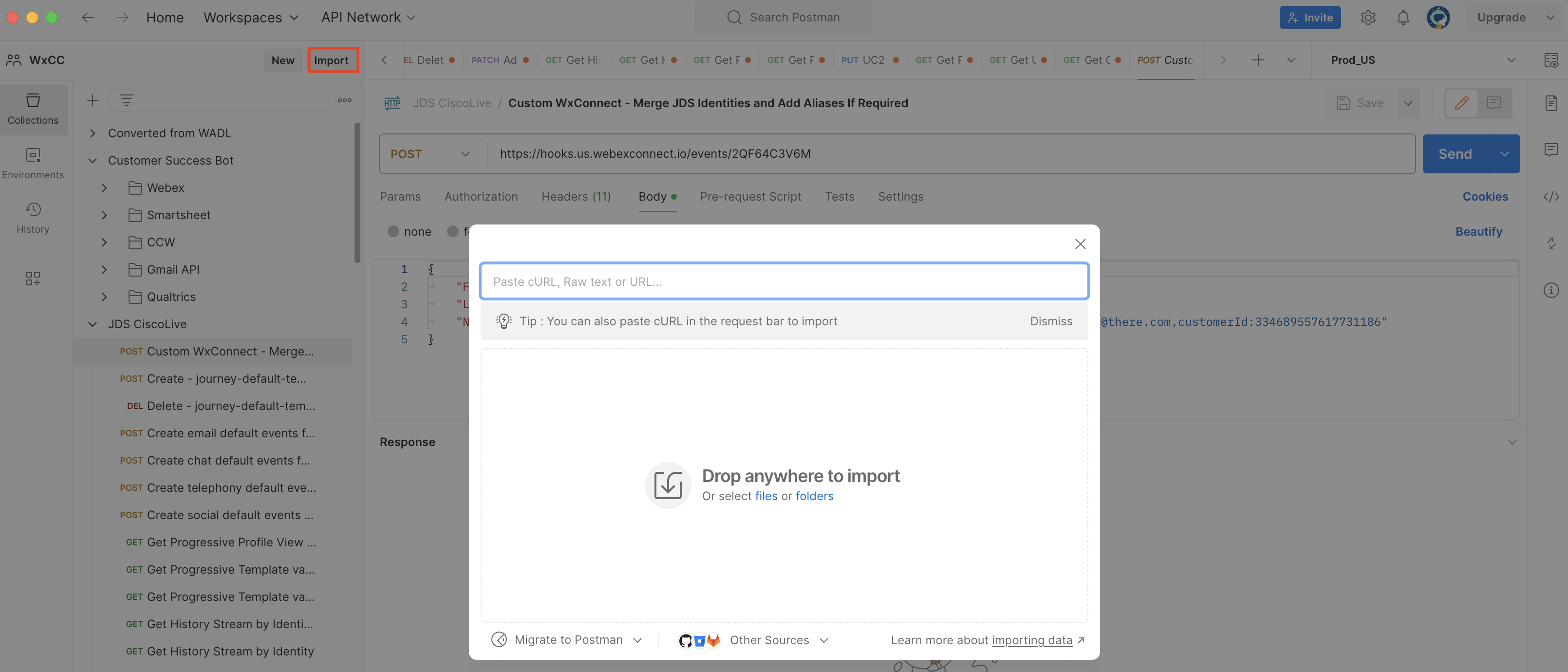Switch to the Headers (11) tab
Viewport: 1568px width, 672px height.
[576, 197]
